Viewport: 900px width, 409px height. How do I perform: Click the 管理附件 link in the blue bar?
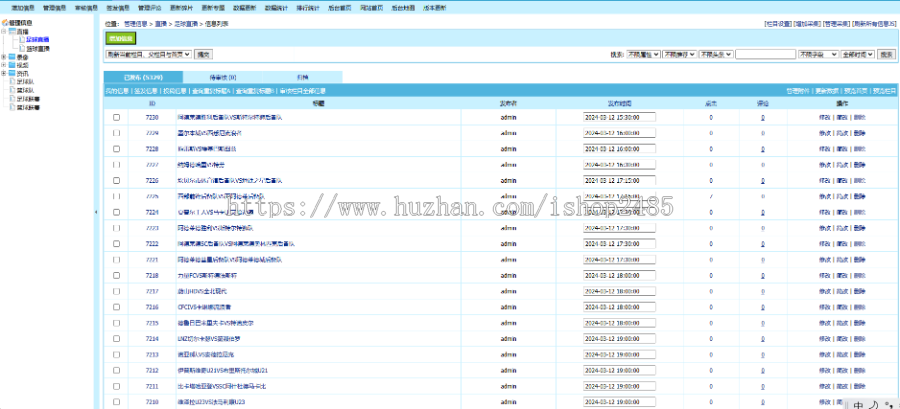(x=797, y=91)
